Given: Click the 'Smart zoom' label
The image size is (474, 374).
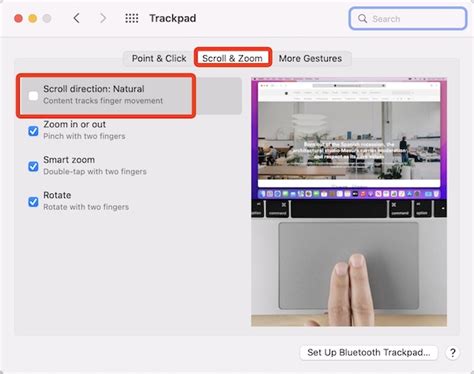Looking at the screenshot, I should coord(69,160).
